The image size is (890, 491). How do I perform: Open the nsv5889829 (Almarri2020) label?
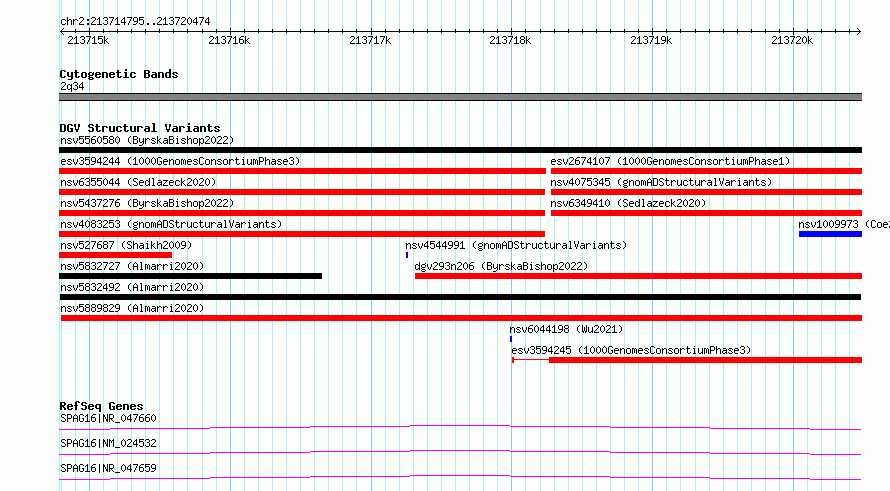pyautogui.click(x=132, y=308)
